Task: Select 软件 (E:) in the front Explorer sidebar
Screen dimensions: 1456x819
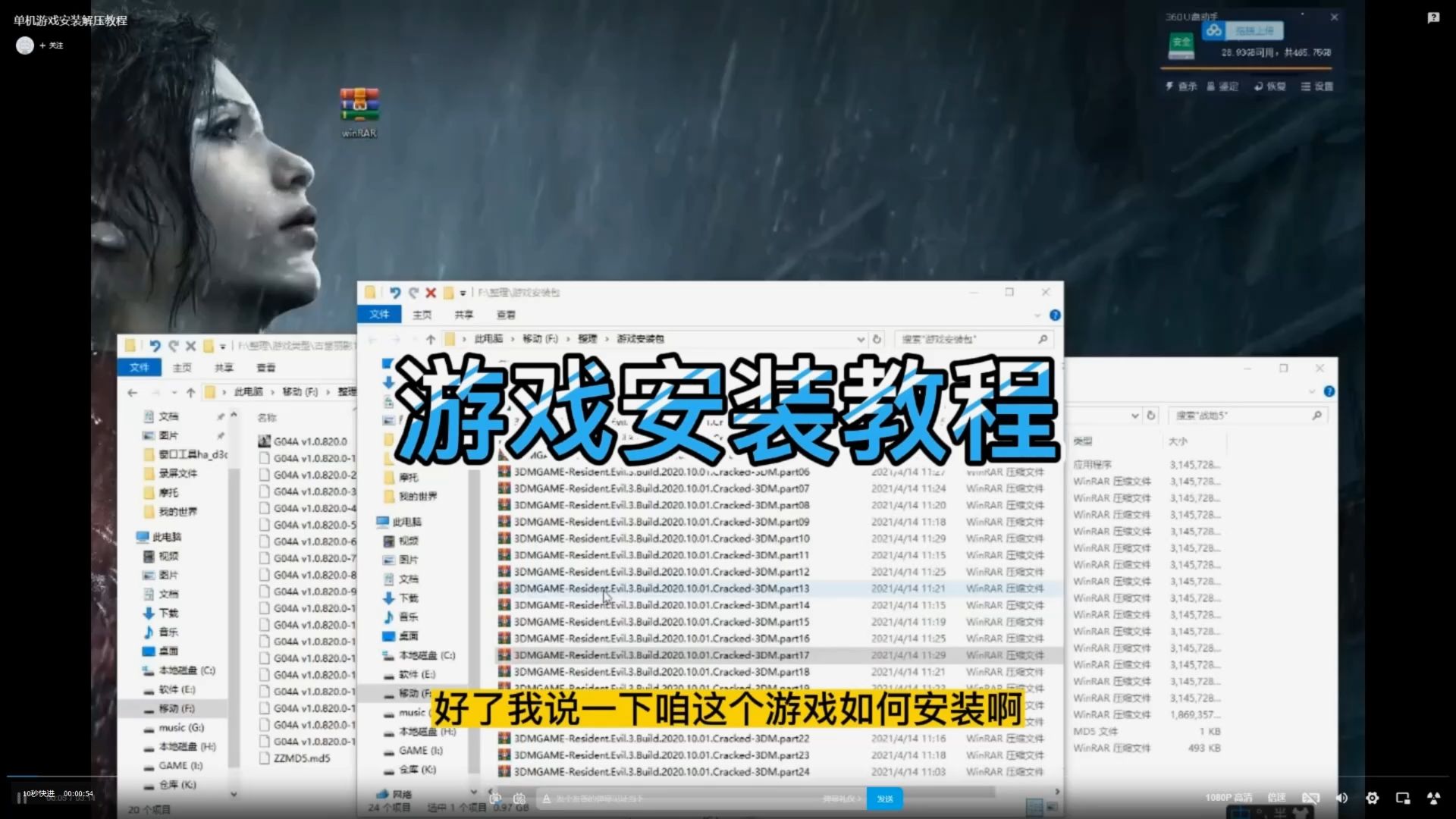Action: click(409, 674)
